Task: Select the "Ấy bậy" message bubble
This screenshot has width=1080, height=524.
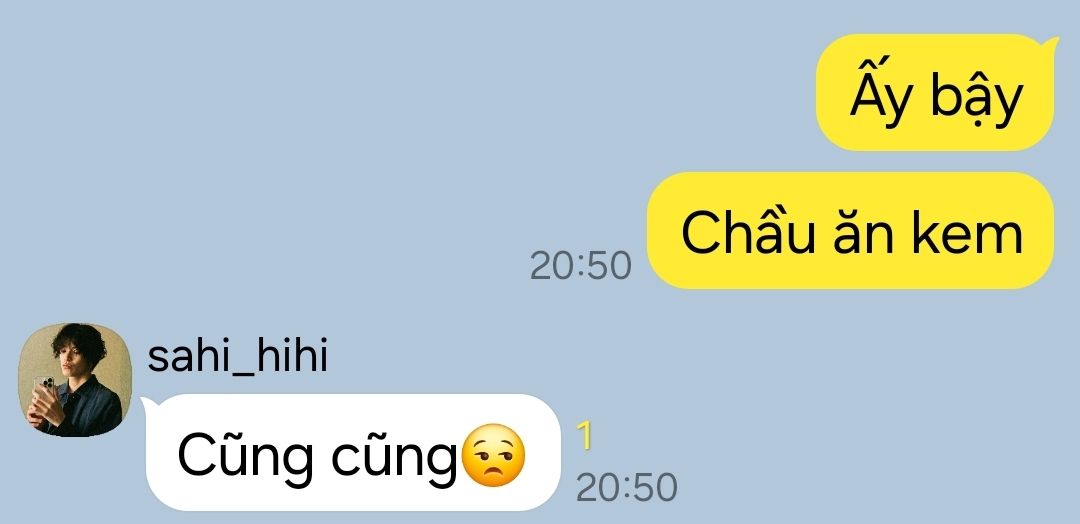Action: [935, 92]
